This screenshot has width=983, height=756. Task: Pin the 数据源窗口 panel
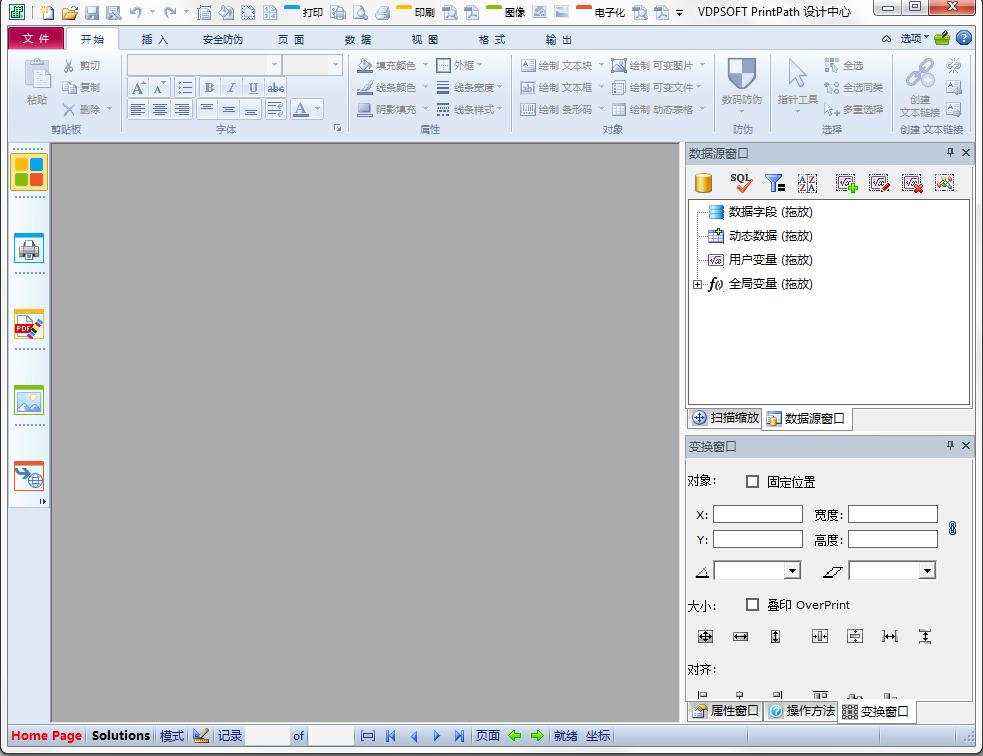950,153
